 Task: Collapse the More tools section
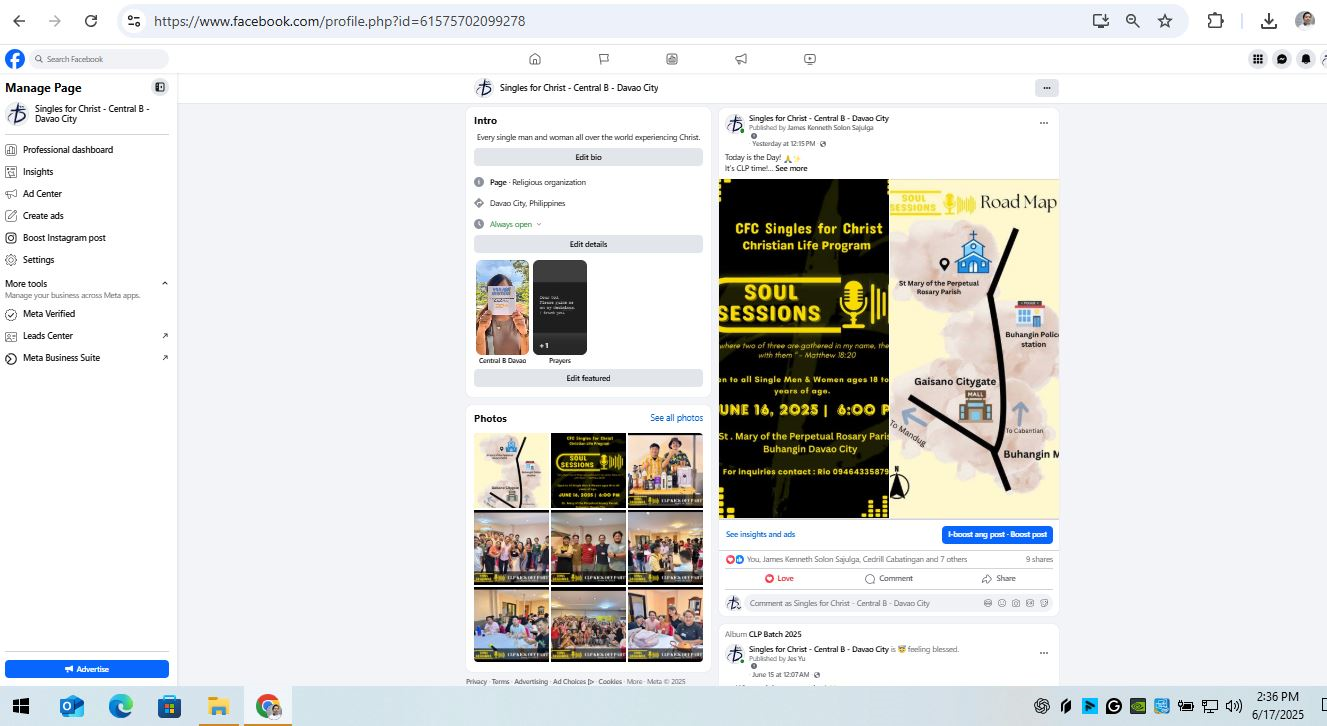165,284
